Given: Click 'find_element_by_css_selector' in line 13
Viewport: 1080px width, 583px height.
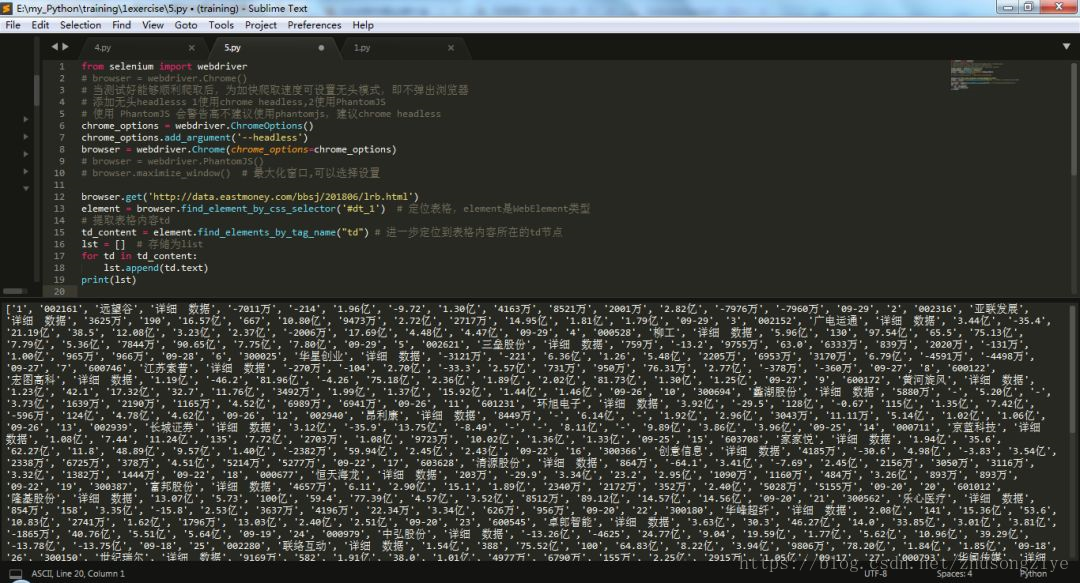Looking at the screenshot, I should pyautogui.click(x=259, y=208).
